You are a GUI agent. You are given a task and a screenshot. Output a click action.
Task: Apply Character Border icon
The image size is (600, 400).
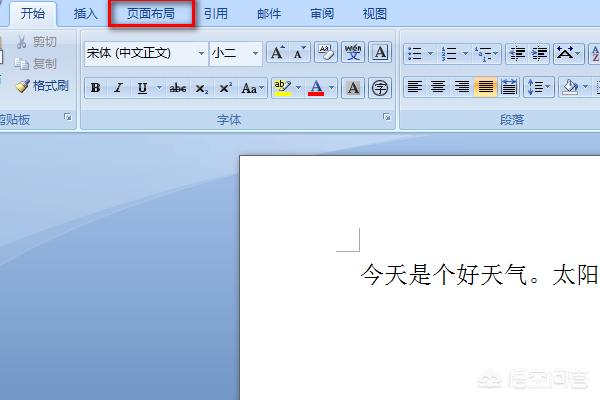(x=380, y=52)
